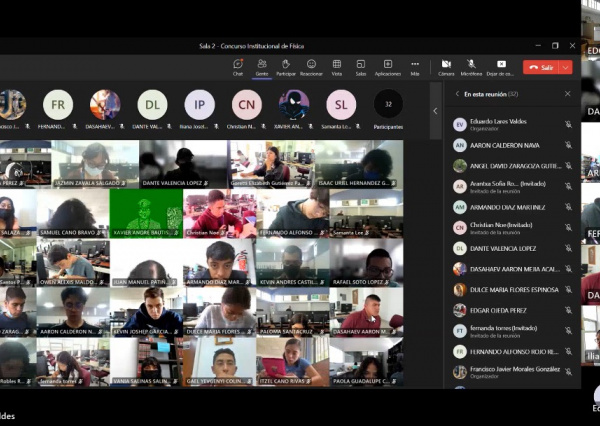This screenshot has width=600, height=426.
Task: Toggle the Micrófono mute state
Action: pos(471,65)
